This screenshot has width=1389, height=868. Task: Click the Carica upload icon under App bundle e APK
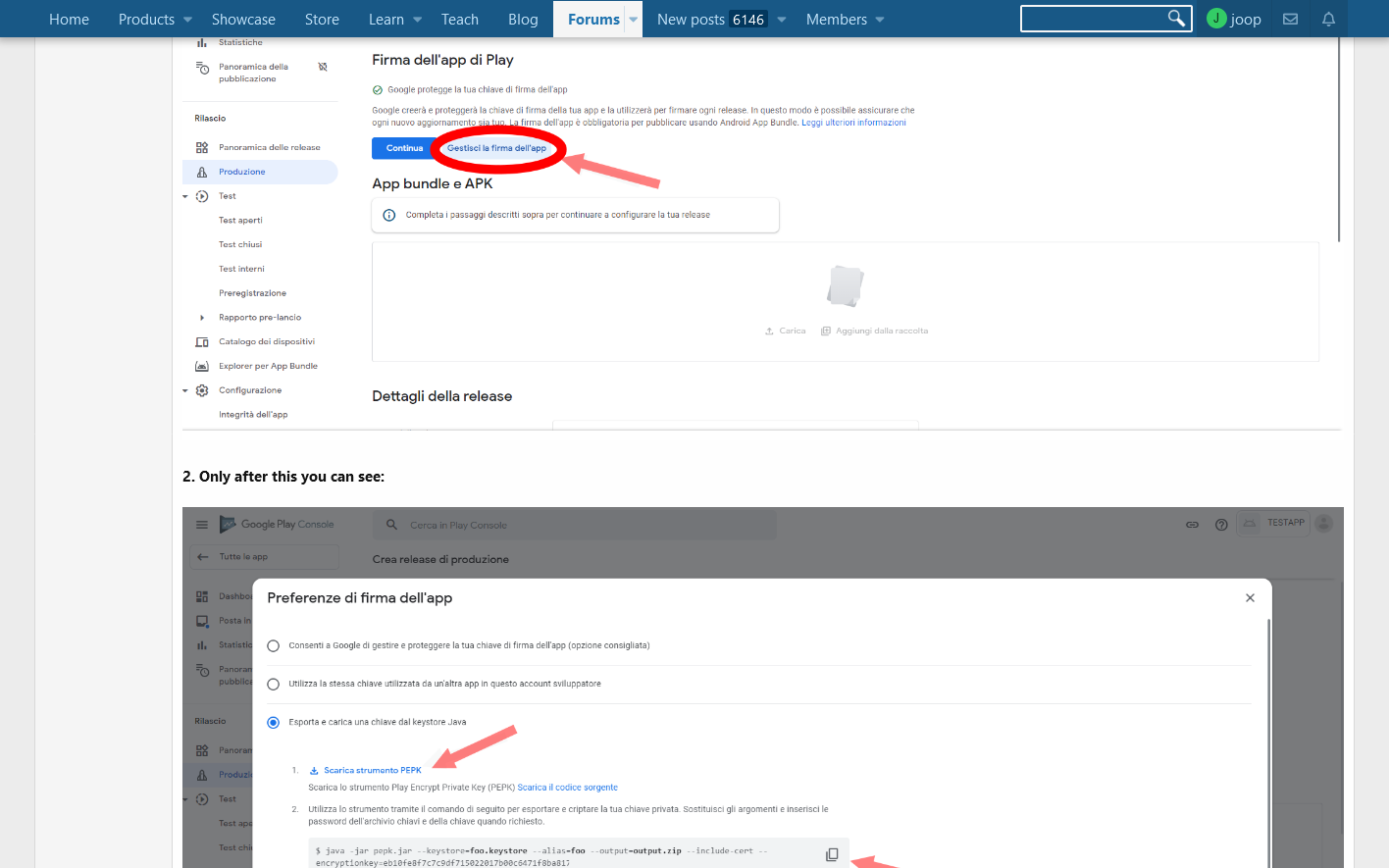tap(771, 331)
